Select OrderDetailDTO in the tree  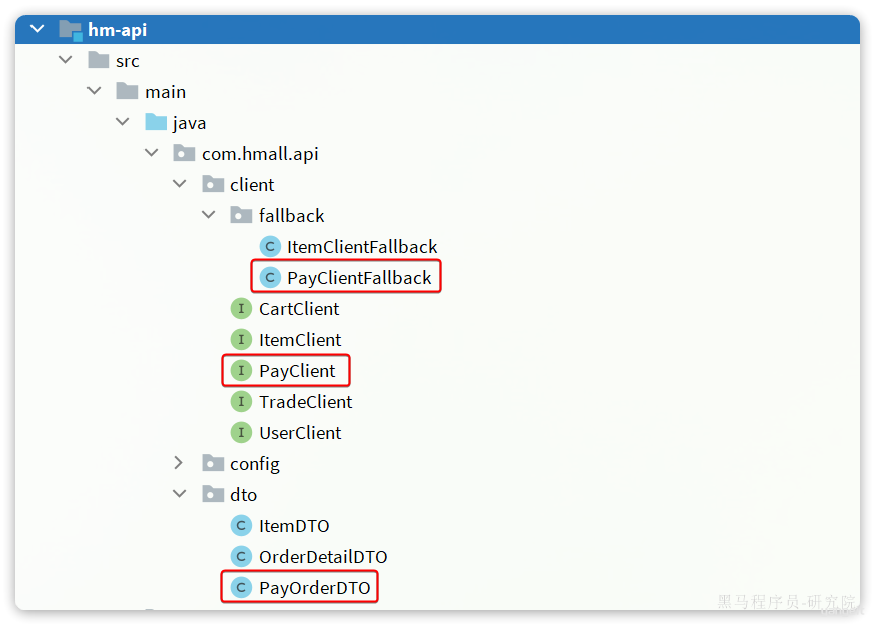323,557
